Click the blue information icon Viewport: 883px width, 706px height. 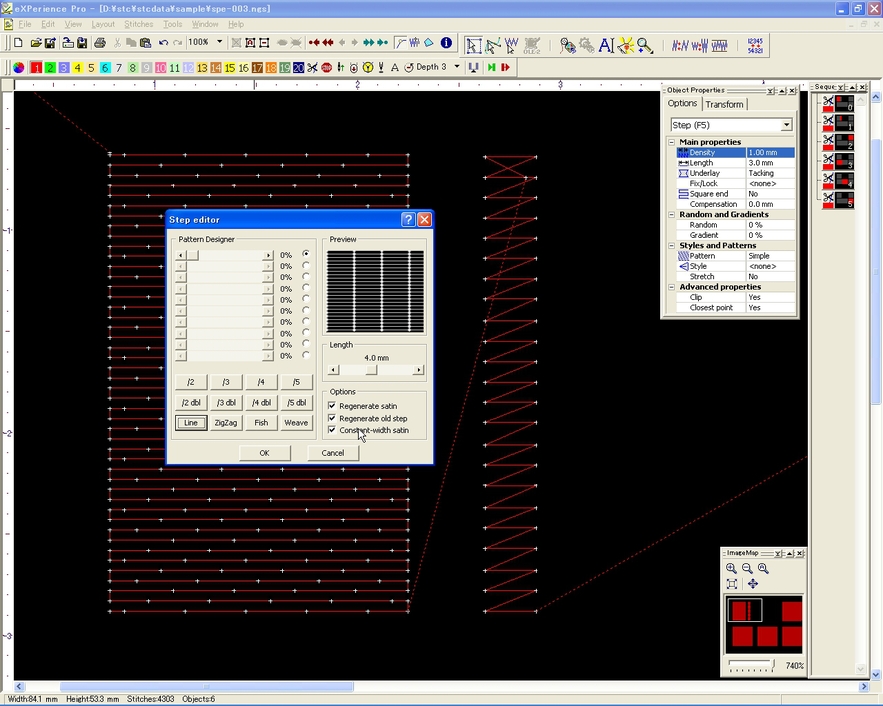446,43
